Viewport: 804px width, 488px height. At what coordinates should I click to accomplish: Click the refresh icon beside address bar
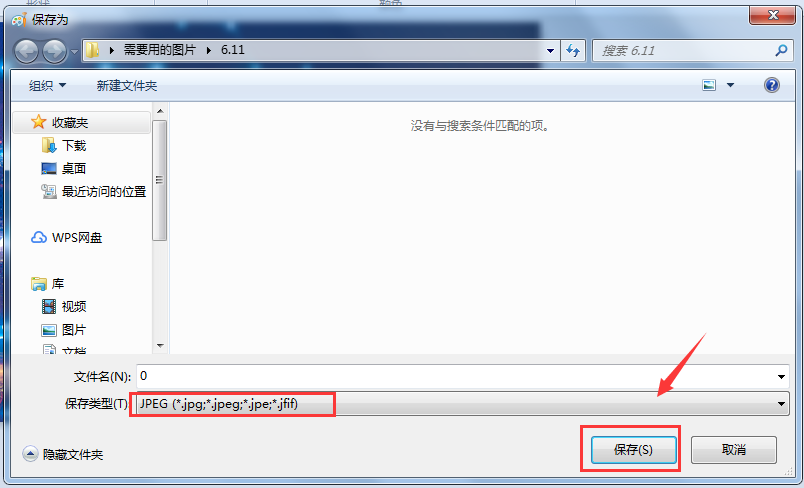point(573,50)
